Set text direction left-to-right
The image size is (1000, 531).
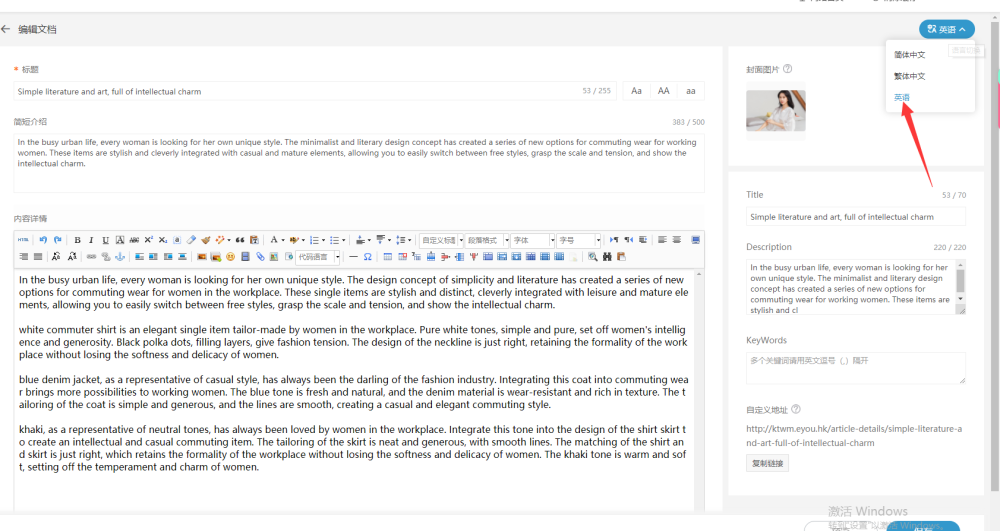[614, 240]
